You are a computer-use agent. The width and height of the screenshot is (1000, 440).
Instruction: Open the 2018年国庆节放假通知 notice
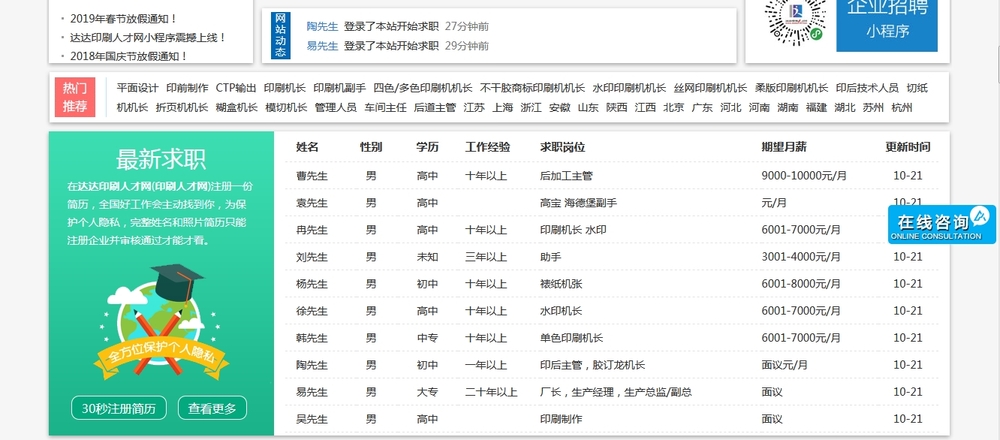(129, 56)
